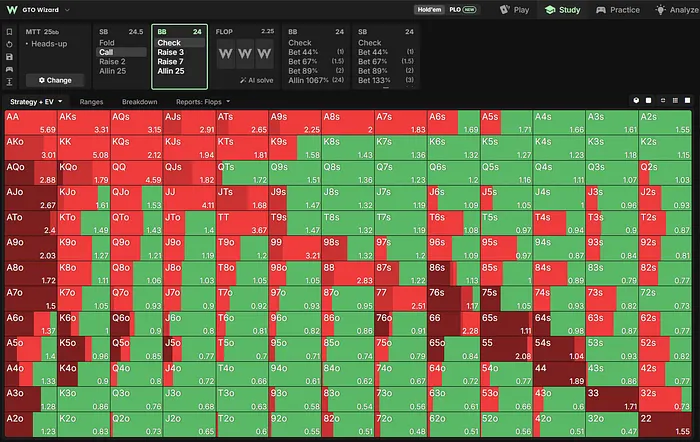
Task: Click the bookmark icon in left sidebar
Action: [9, 32]
